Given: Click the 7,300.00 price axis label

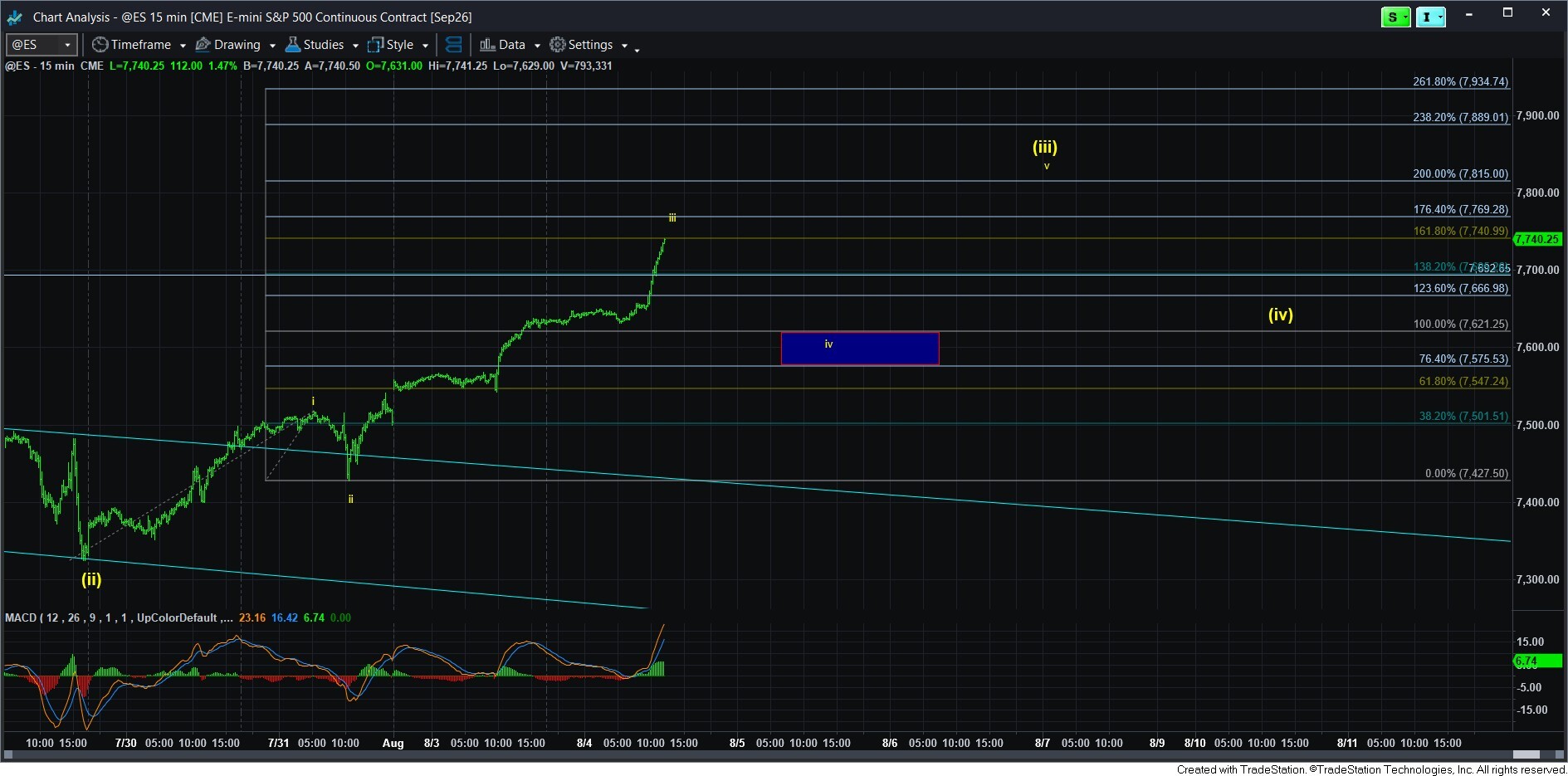Looking at the screenshot, I should click(1537, 579).
